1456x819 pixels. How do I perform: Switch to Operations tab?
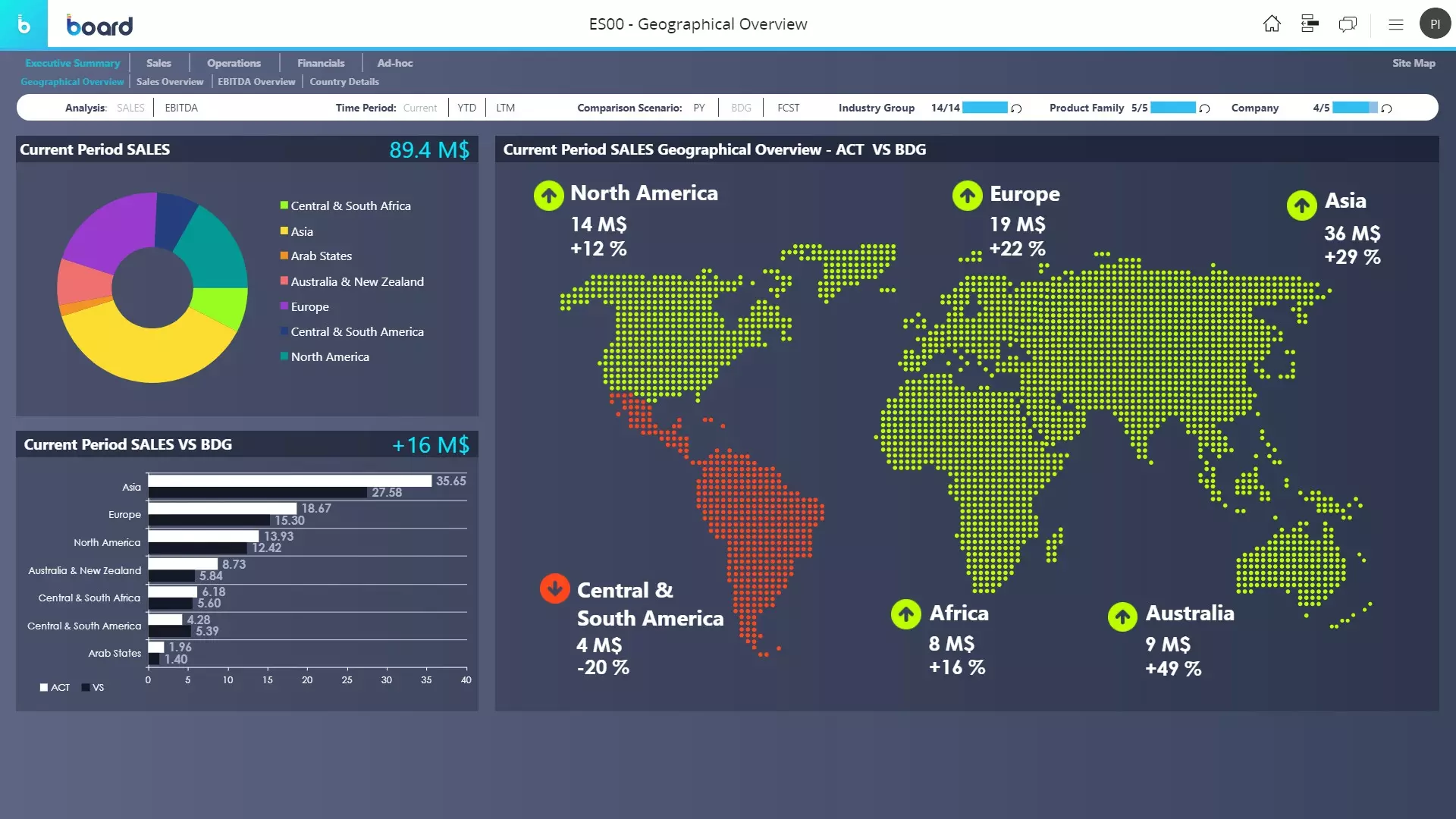pyautogui.click(x=234, y=63)
